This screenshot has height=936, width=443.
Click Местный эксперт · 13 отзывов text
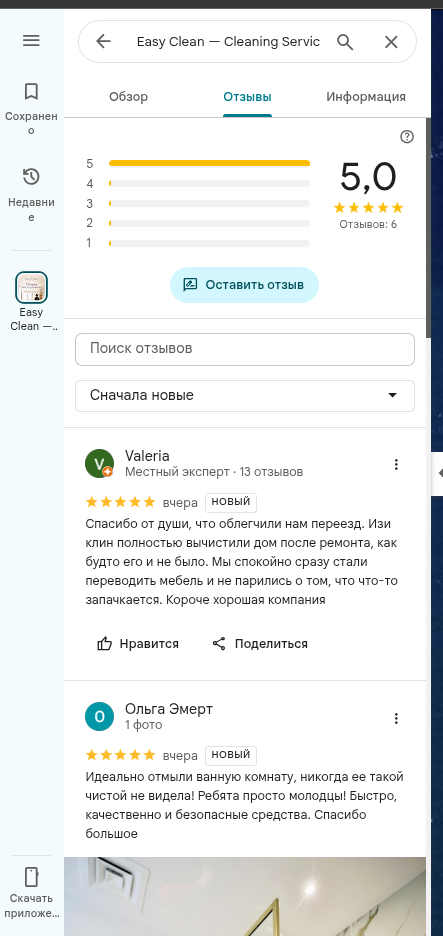click(x=214, y=472)
